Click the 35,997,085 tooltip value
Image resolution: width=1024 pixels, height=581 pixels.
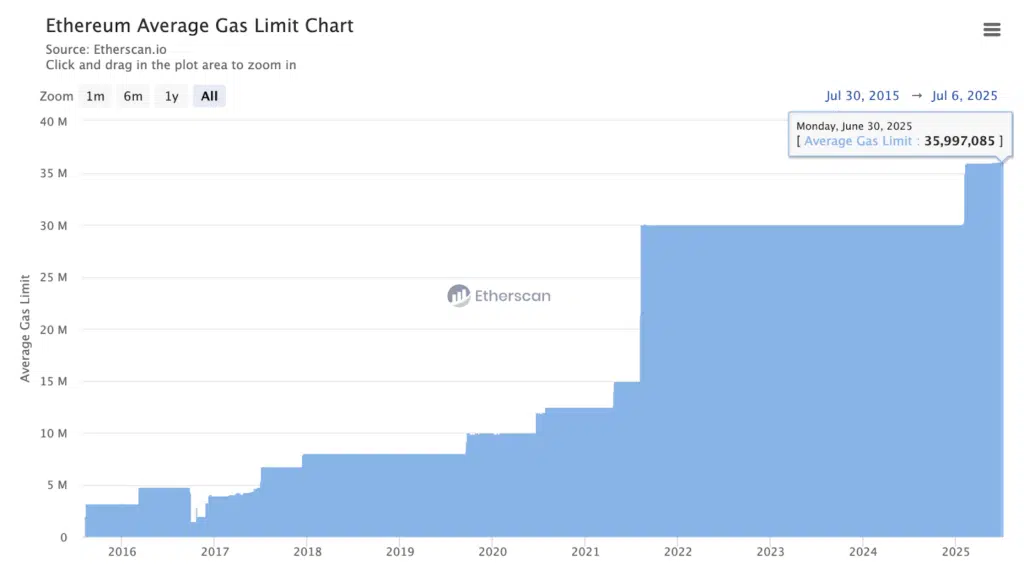[959, 141]
